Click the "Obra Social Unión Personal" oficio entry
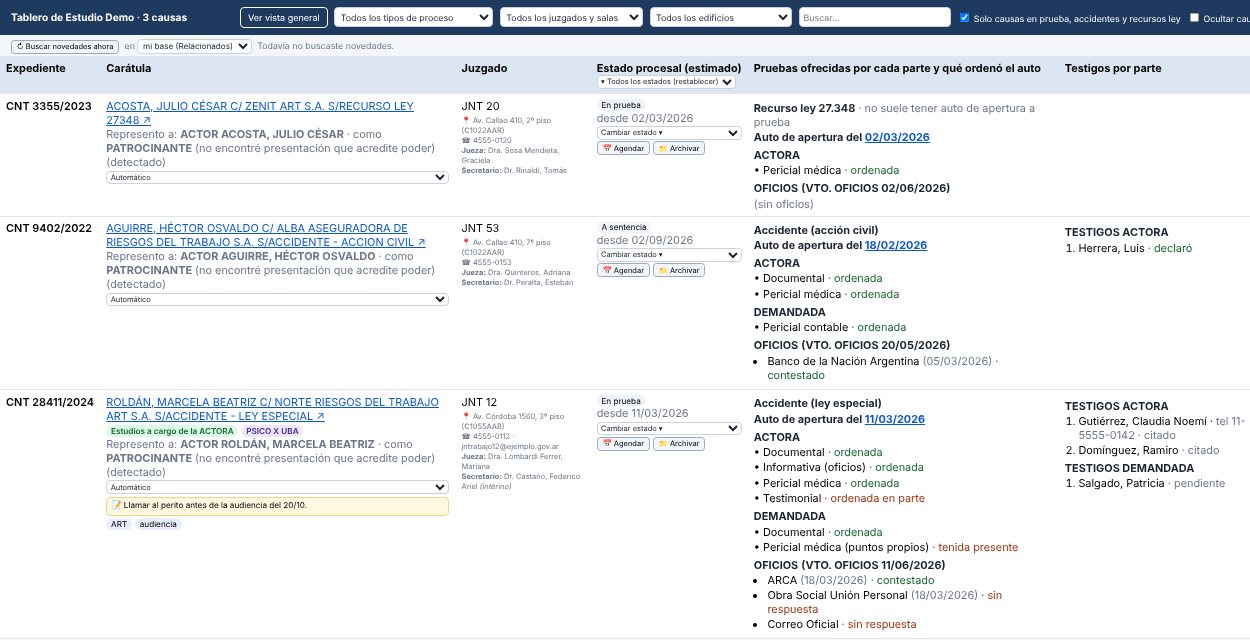The width and height of the screenshot is (1250, 640). (x=837, y=595)
